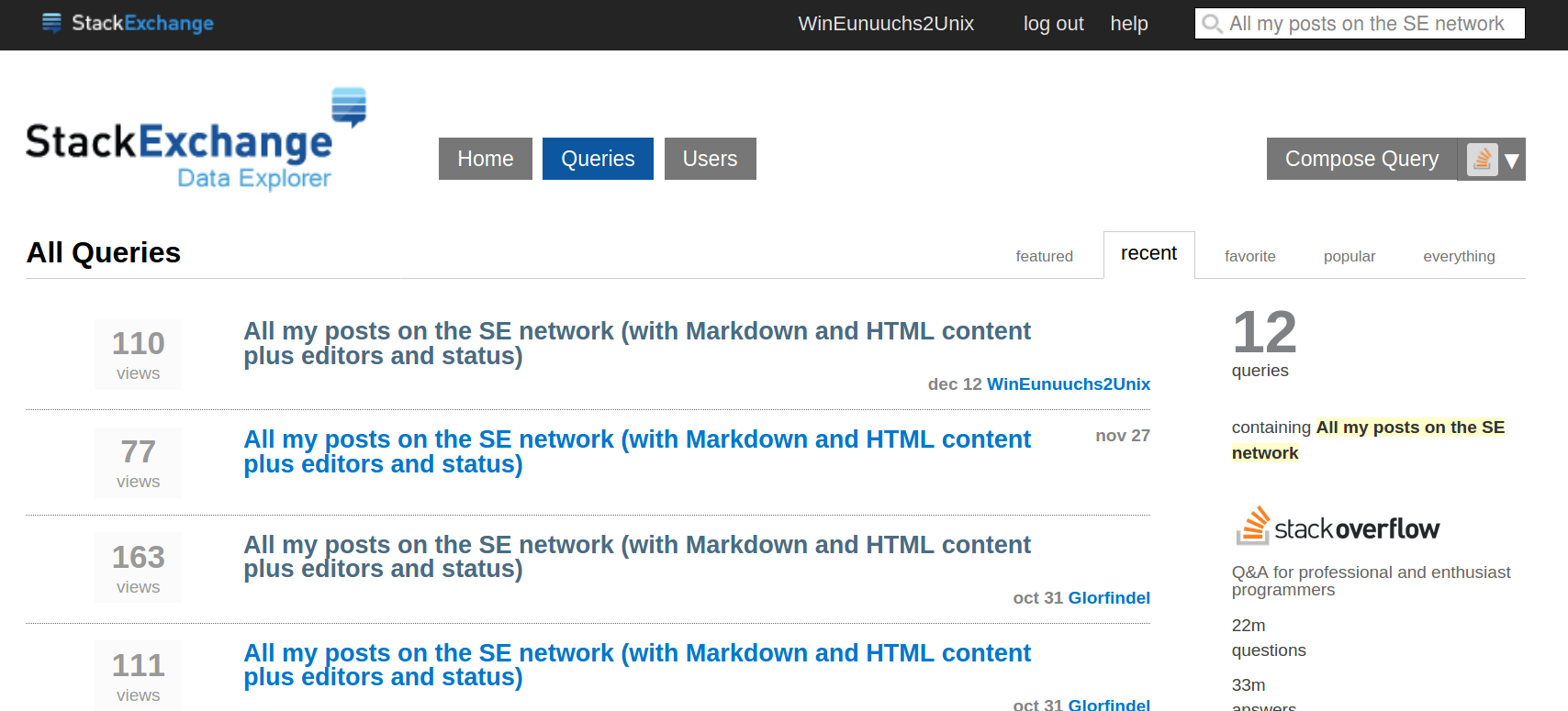Viewport: 1568px width, 711px height.
Task: Open the nov 27 query with 77 views
Action: pyautogui.click(x=637, y=451)
